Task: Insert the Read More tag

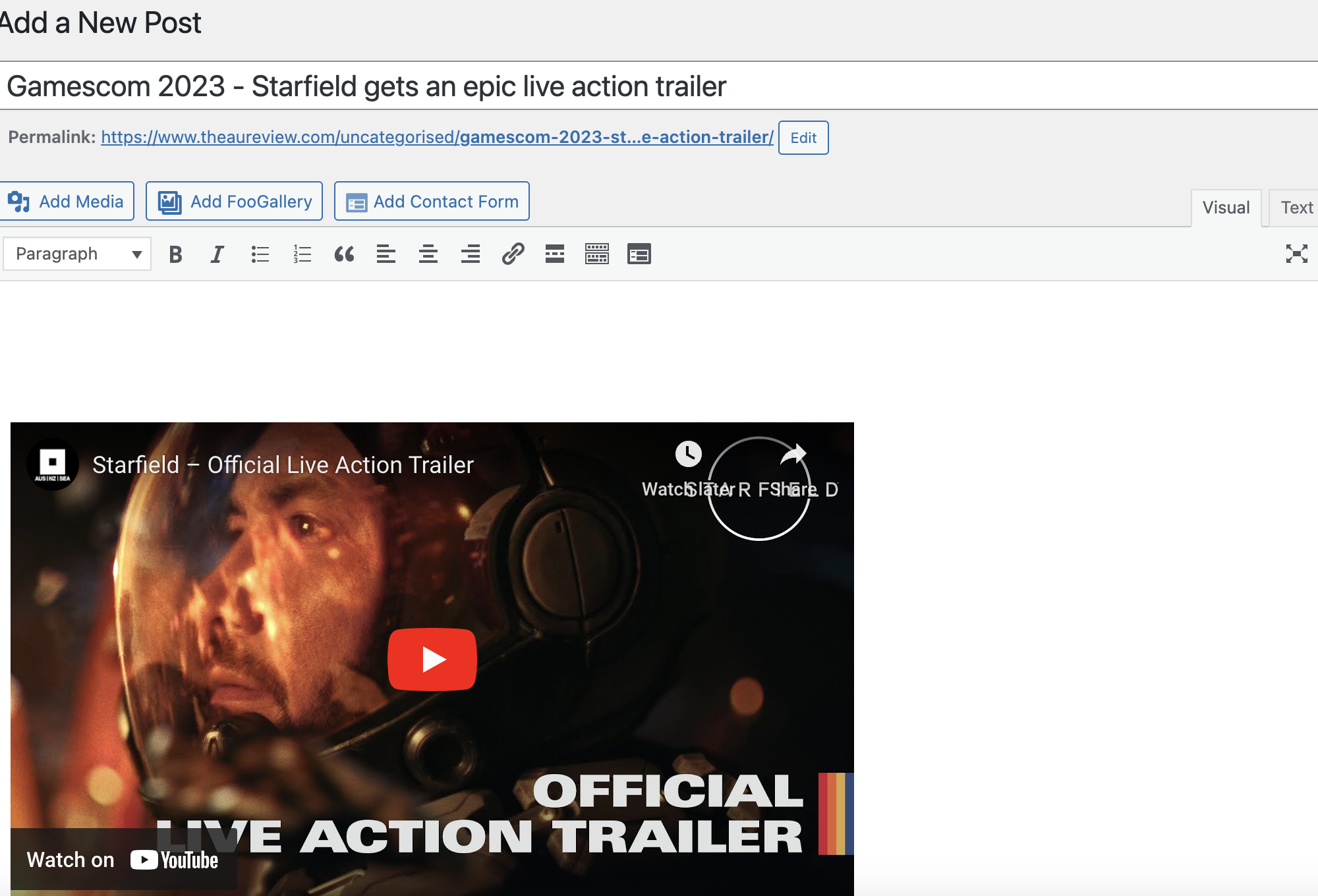Action: pos(555,254)
